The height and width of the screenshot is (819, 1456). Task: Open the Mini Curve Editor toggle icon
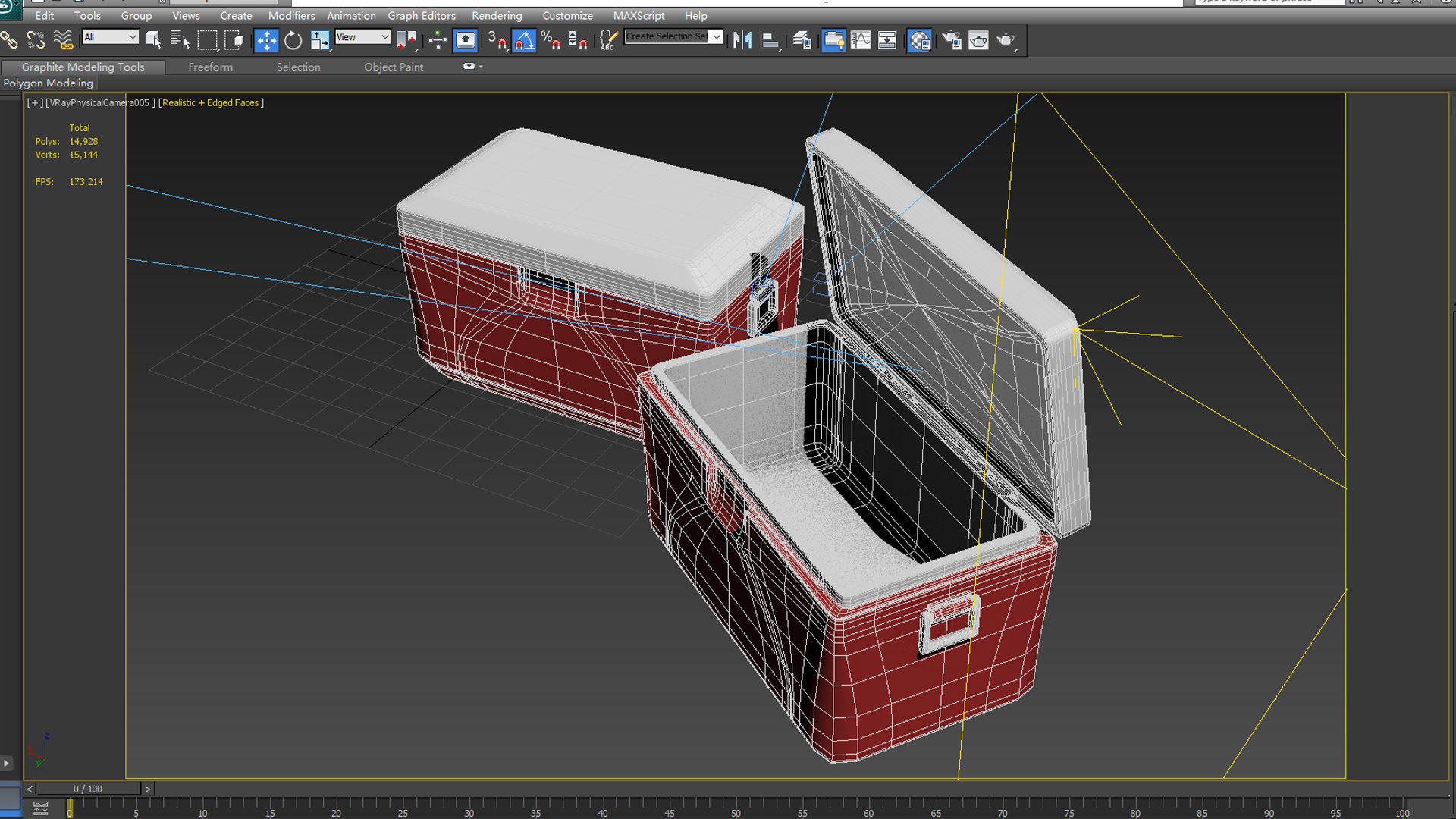[41, 808]
